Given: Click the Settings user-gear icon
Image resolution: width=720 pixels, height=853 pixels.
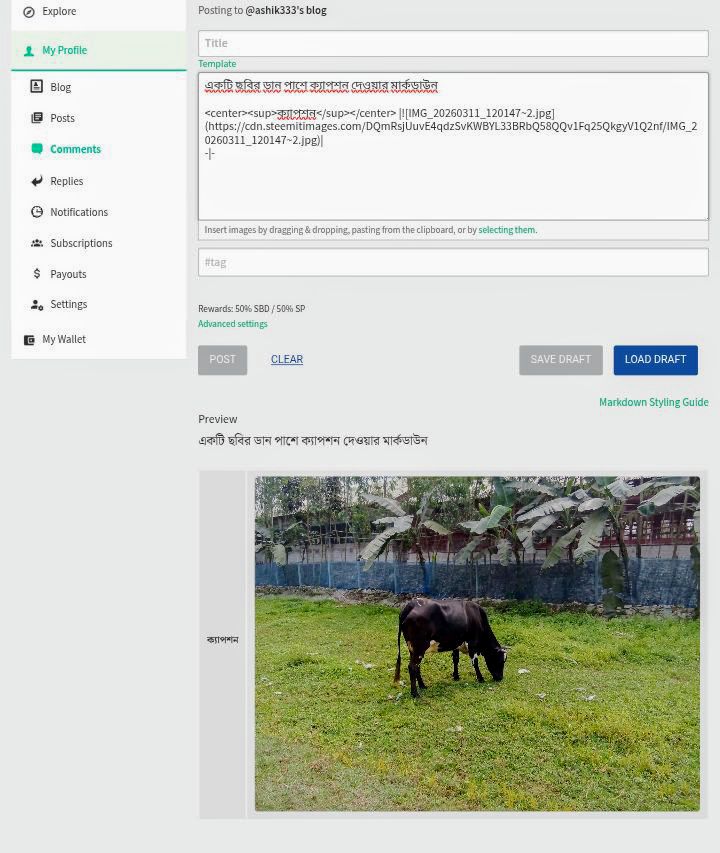Looking at the screenshot, I should coord(37,305).
